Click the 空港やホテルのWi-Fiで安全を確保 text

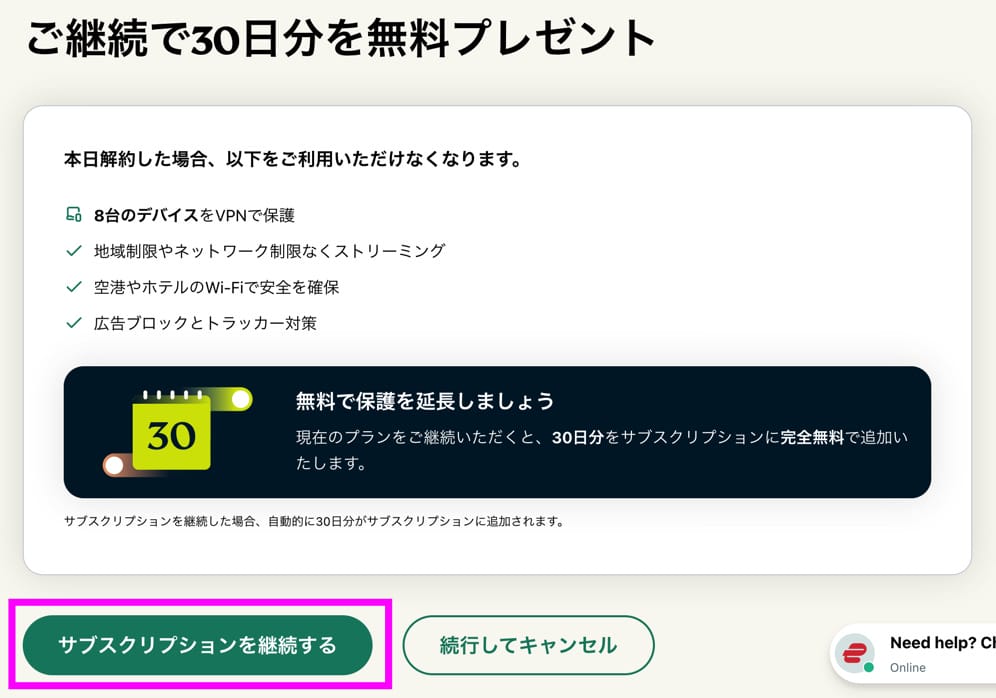(x=217, y=287)
